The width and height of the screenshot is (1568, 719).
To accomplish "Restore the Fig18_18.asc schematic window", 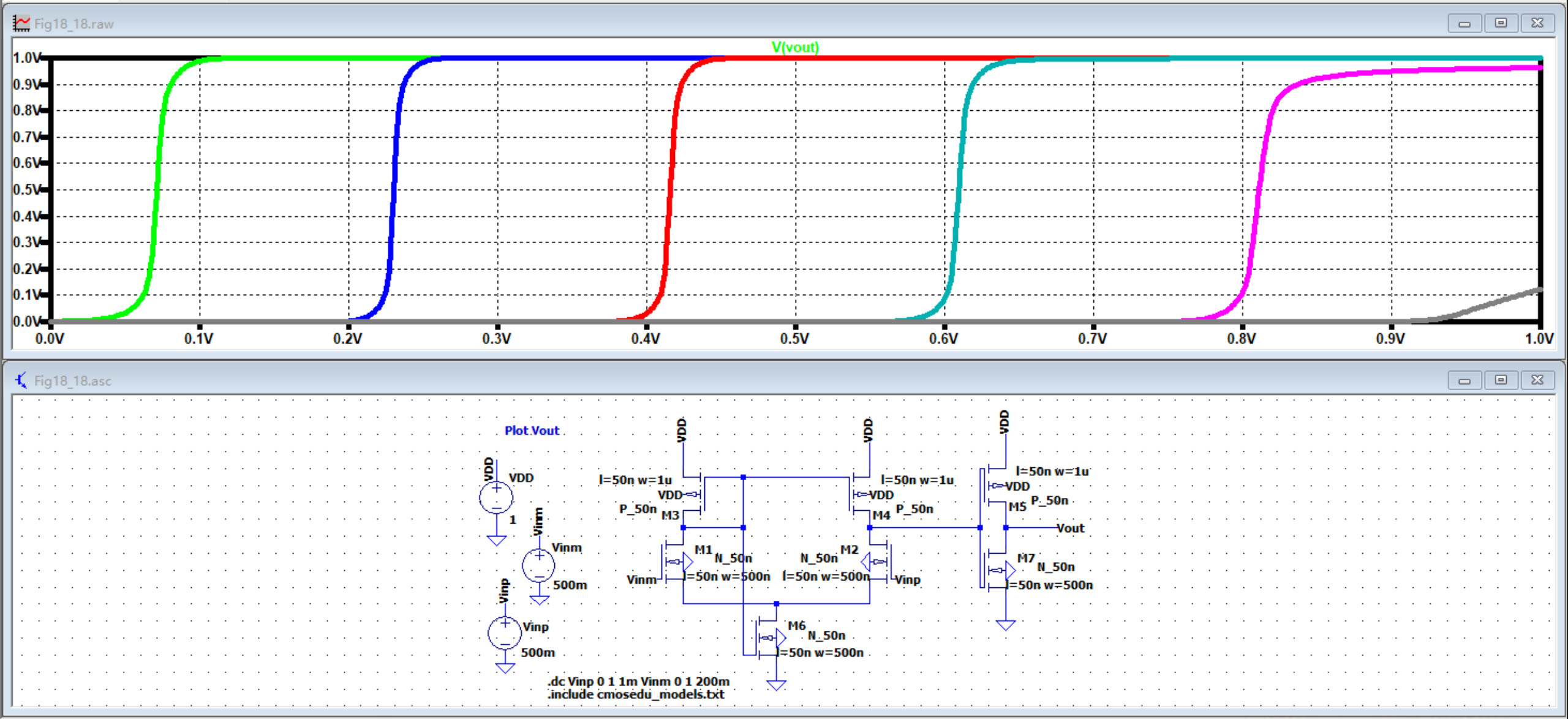I will [x=1502, y=380].
